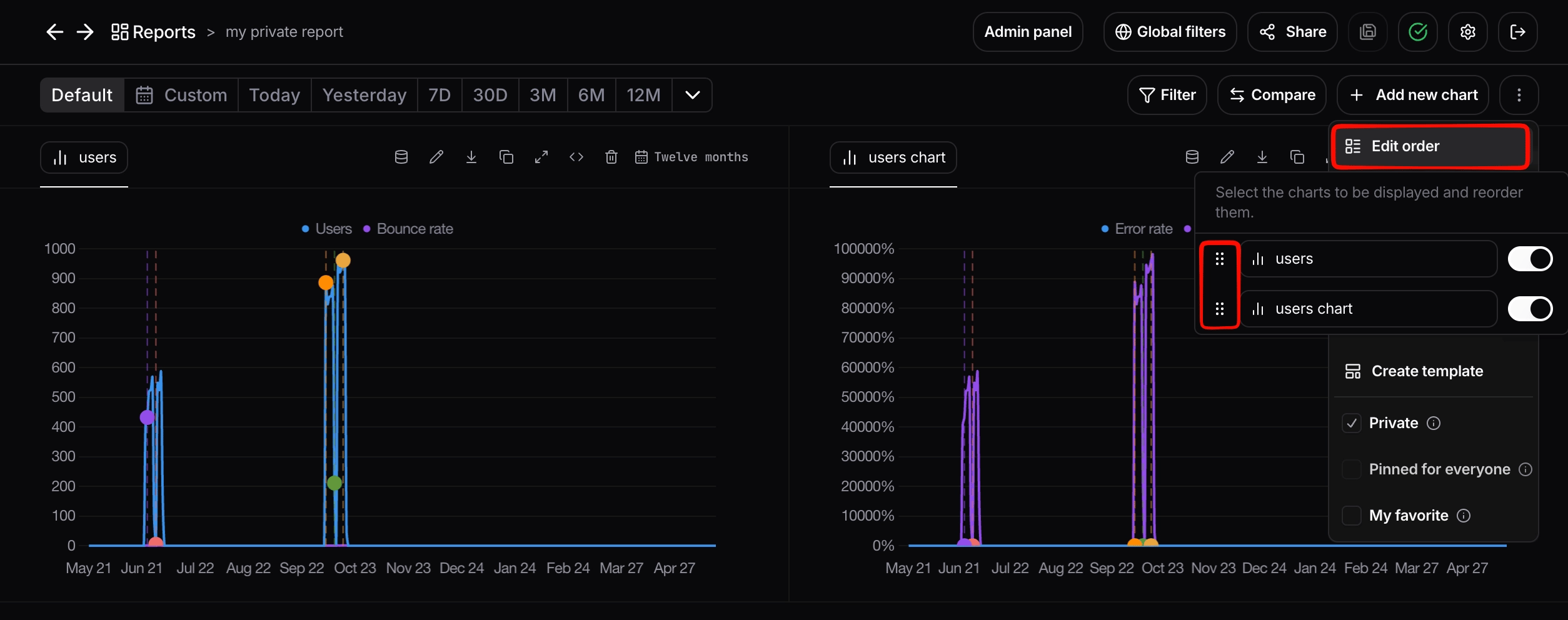Select the 6M range

click(x=591, y=95)
